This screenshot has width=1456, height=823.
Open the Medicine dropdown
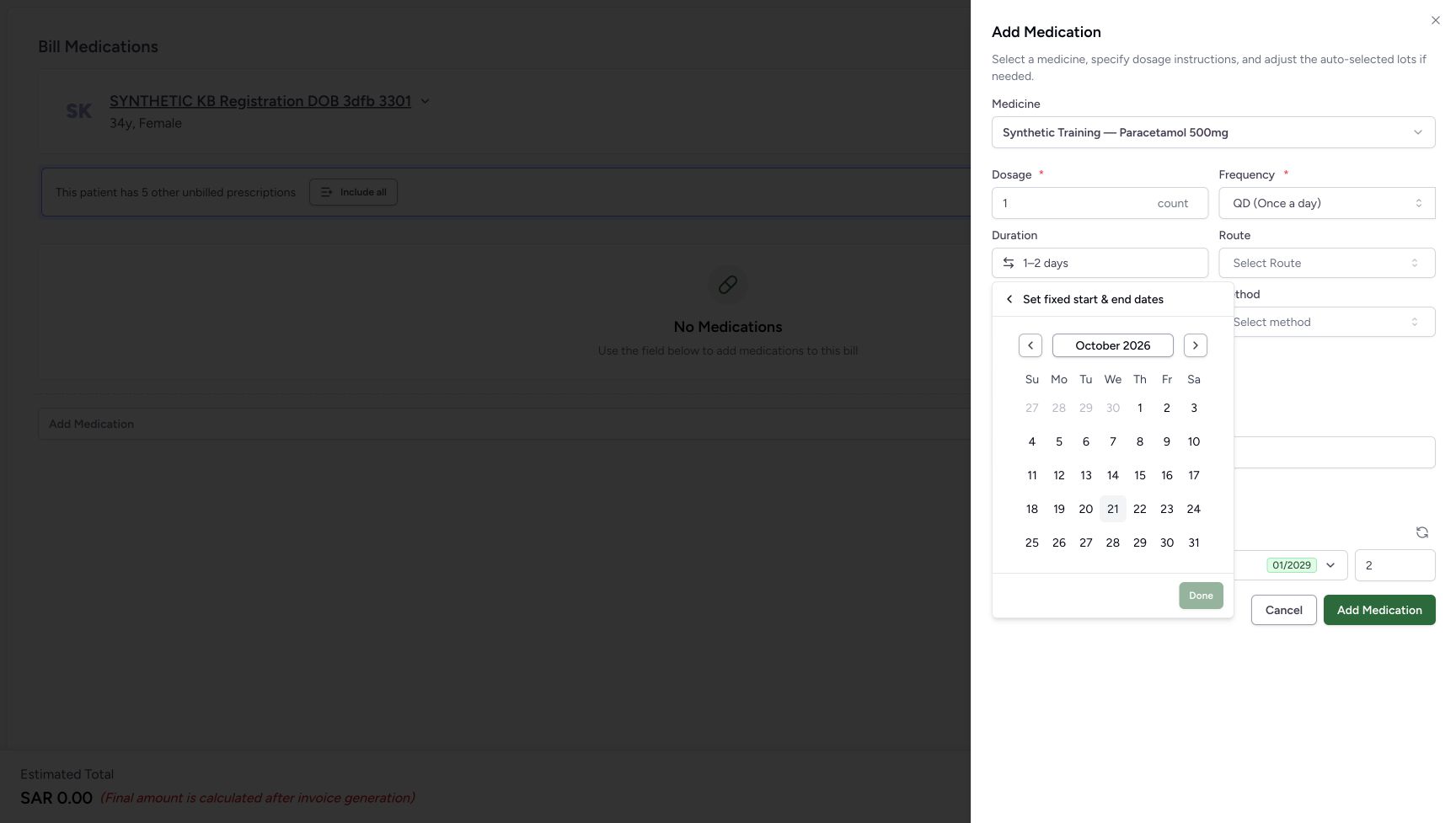click(1213, 132)
